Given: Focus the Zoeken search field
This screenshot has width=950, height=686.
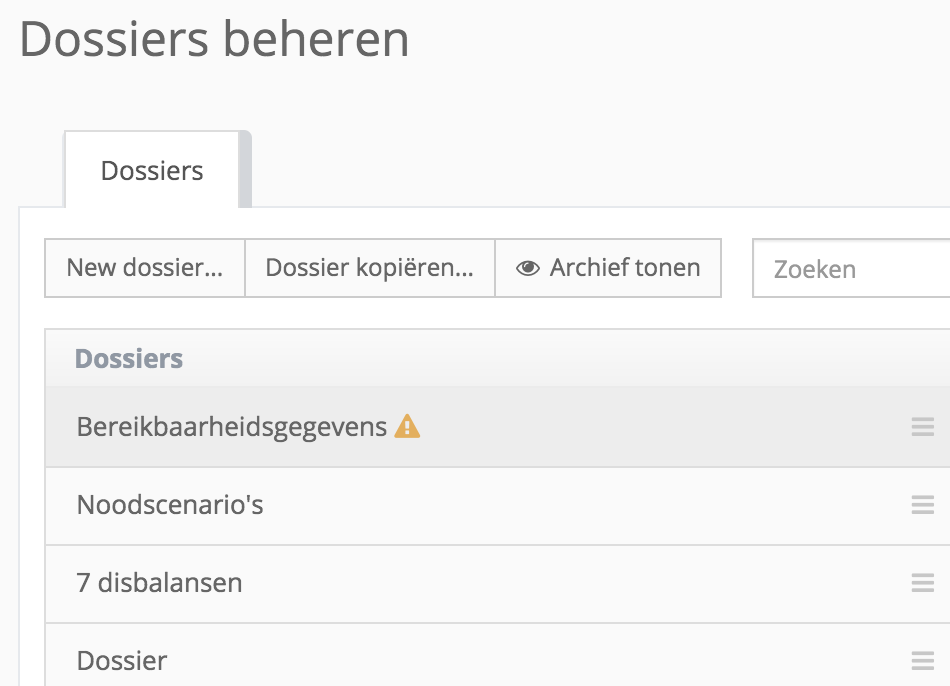Looking at the screenshot, I should click(851, 268).
